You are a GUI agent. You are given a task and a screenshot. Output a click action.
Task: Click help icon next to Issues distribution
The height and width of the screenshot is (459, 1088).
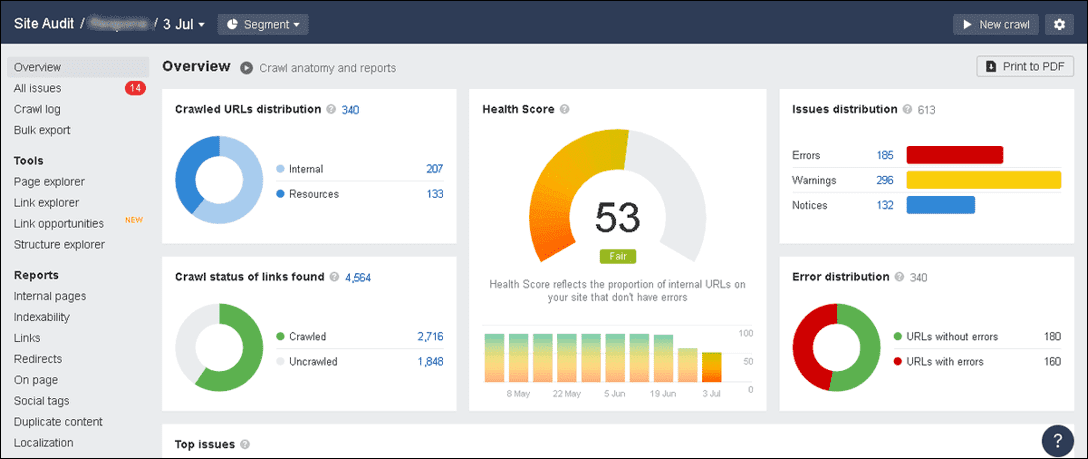click(907, 110)
